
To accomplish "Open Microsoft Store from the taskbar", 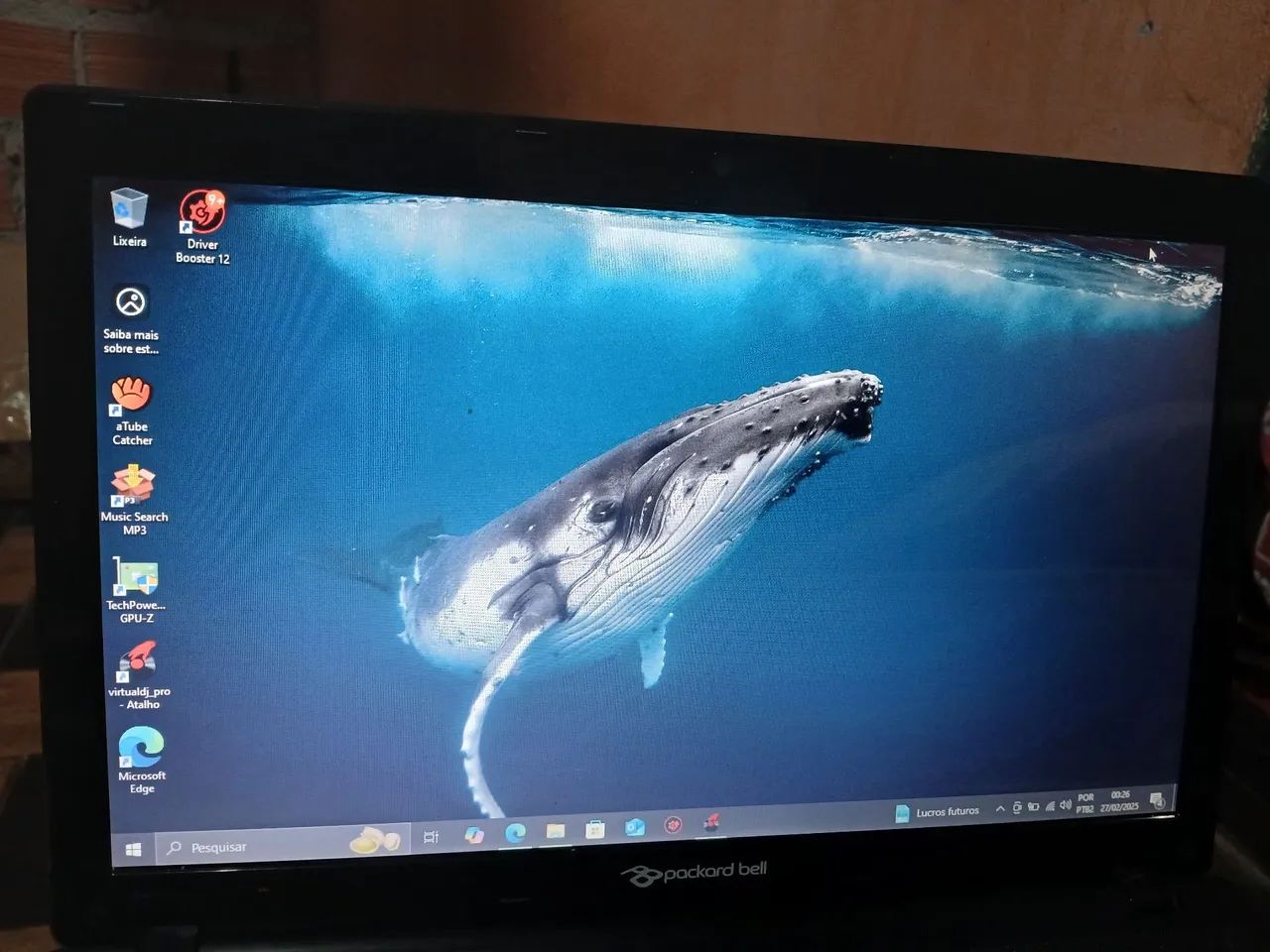I will click(595, 829).
